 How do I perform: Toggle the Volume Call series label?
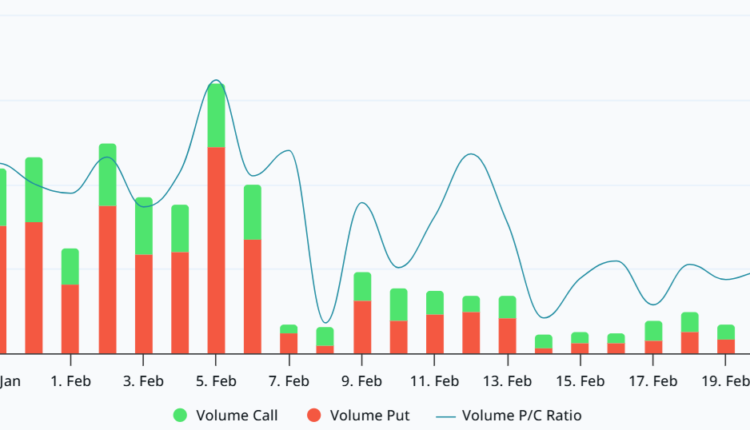(236, 415)
